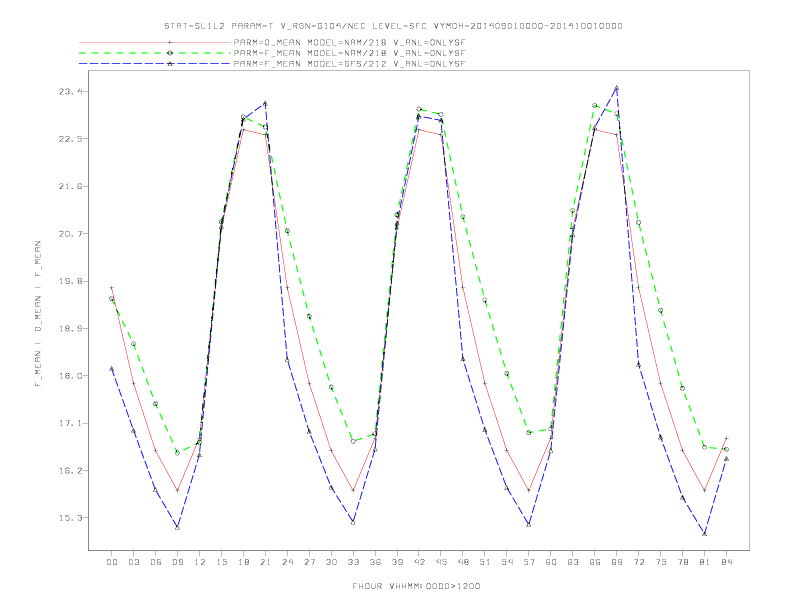Select legend entry PARM=O_MEAN MODEL=NAM/218
The width and height of the screenshot is (792, 612).
coord(349,42)
